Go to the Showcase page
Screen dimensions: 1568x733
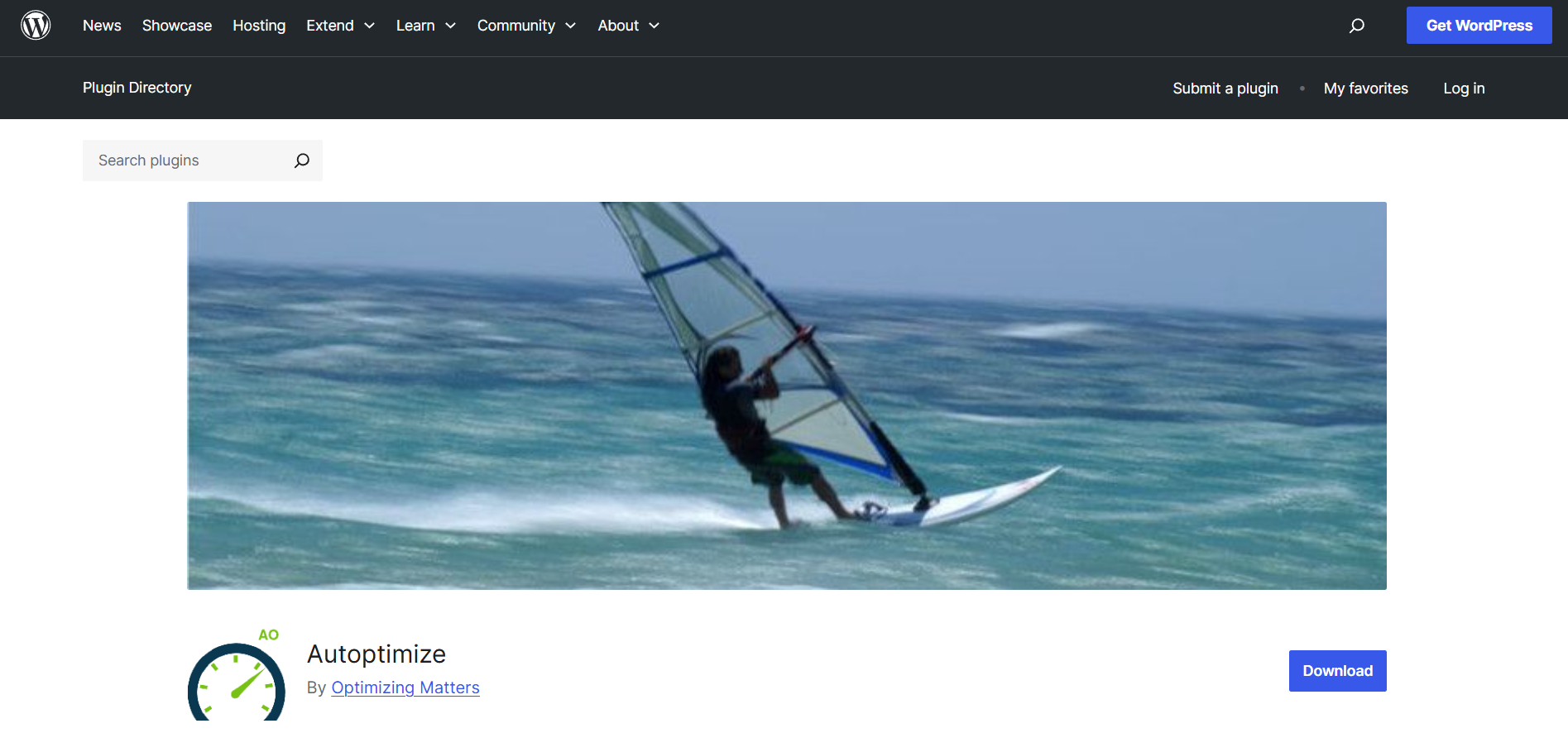point(177,26)
